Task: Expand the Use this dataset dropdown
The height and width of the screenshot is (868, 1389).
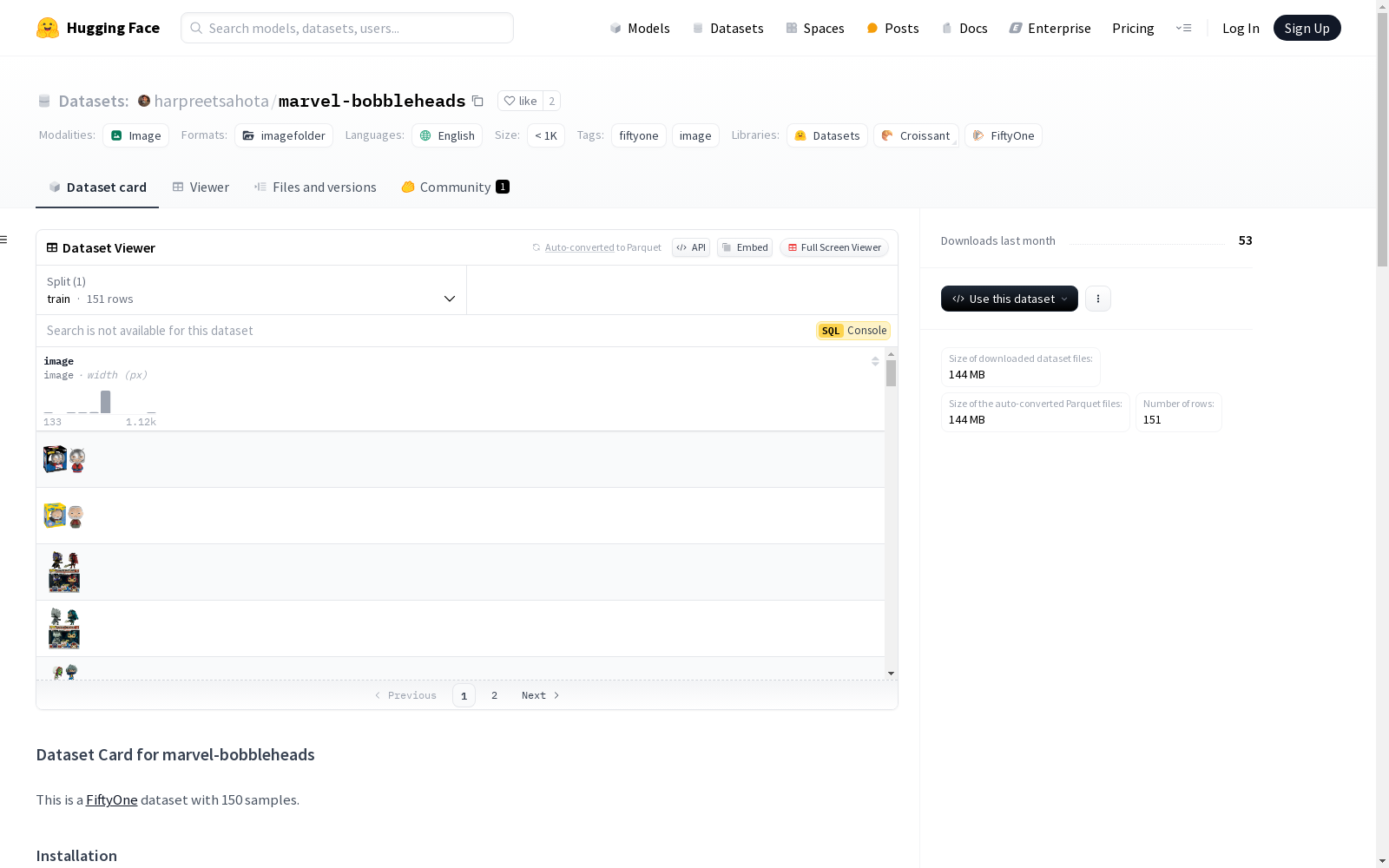Action: 1010,299
